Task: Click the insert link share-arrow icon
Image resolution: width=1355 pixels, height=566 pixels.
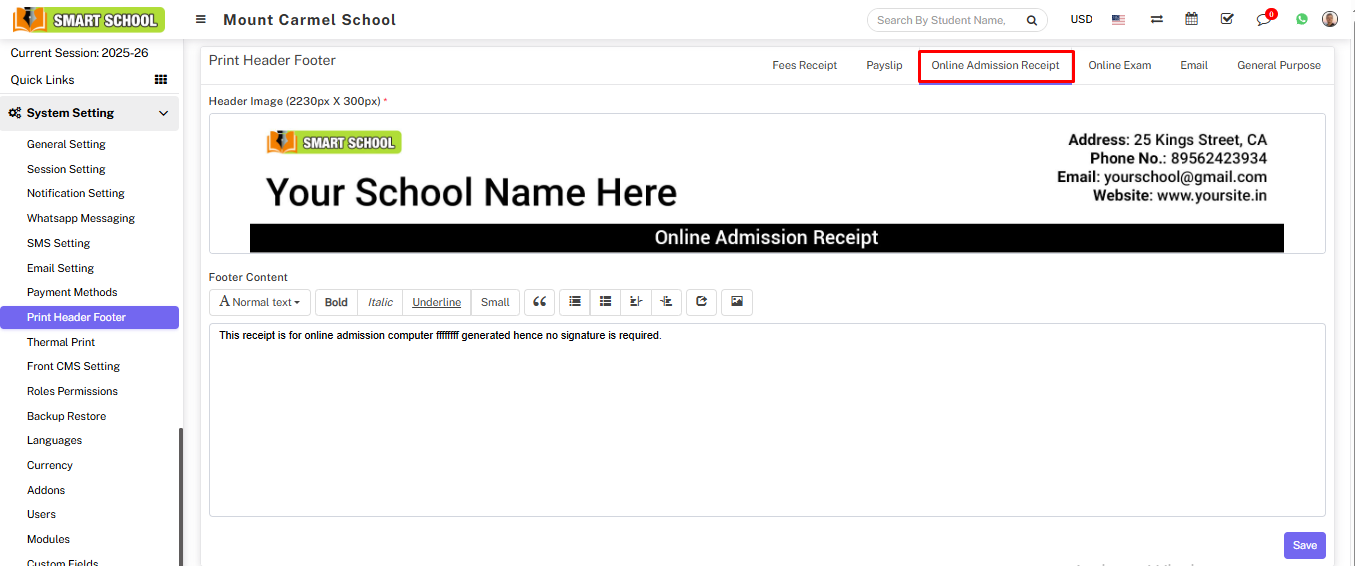Action: click(x=701, y=302)
